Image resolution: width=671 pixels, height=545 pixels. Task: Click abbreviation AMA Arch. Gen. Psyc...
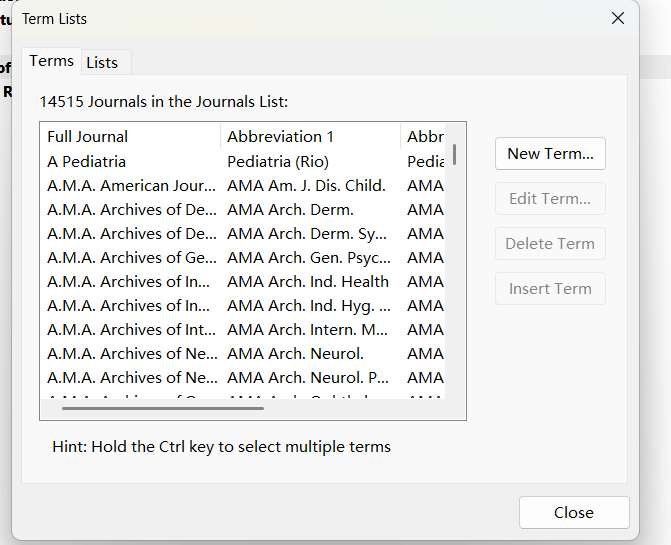[309, 258]
